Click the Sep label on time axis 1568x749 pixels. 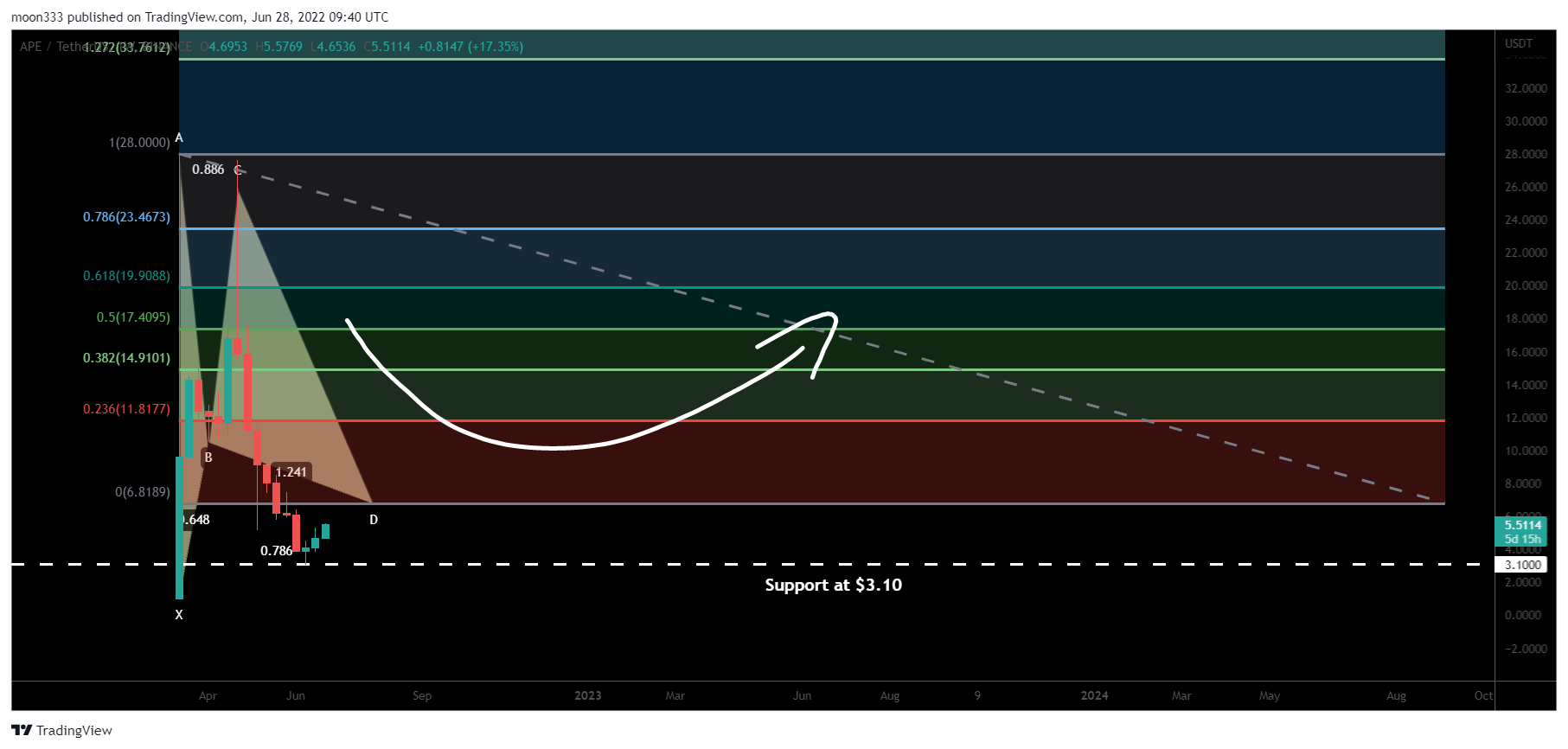coord(422,695)
